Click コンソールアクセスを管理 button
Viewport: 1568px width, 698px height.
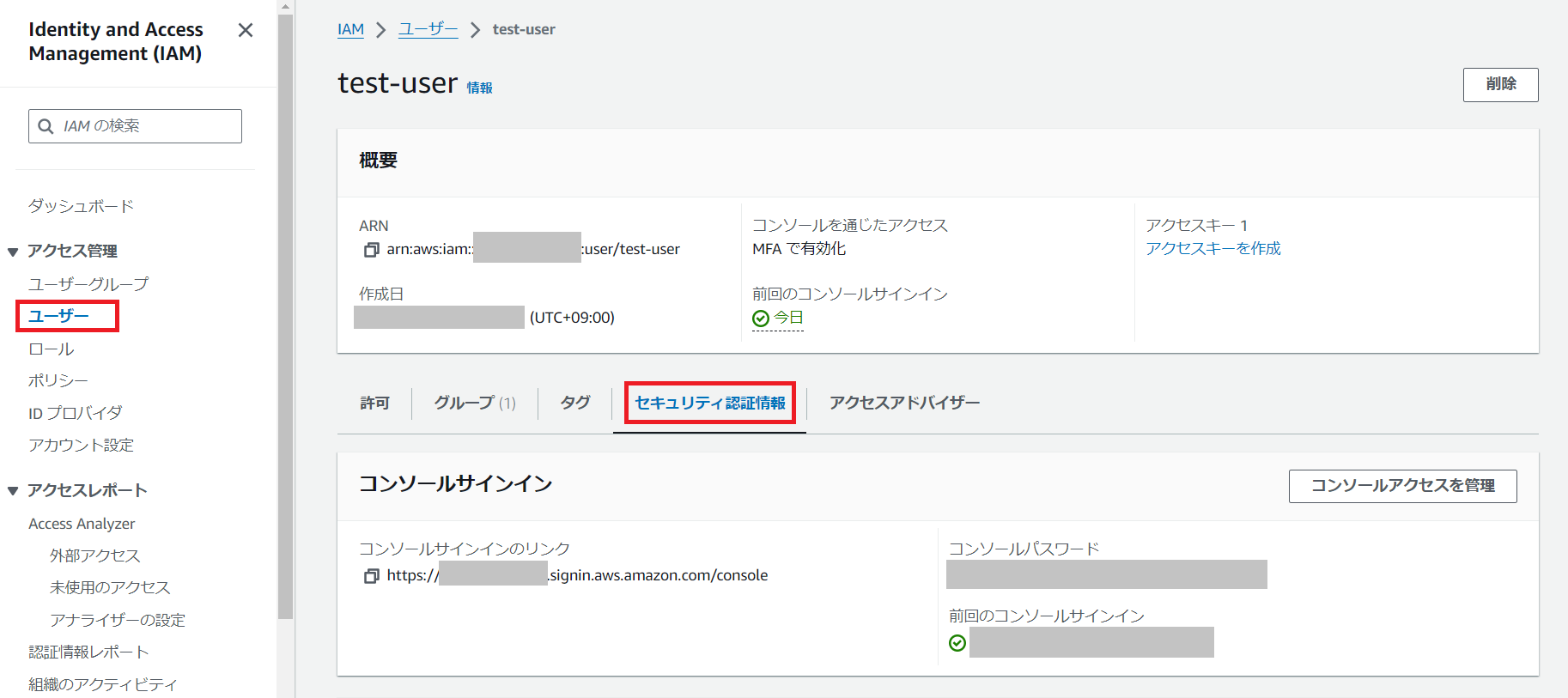tap(1402, 486)
